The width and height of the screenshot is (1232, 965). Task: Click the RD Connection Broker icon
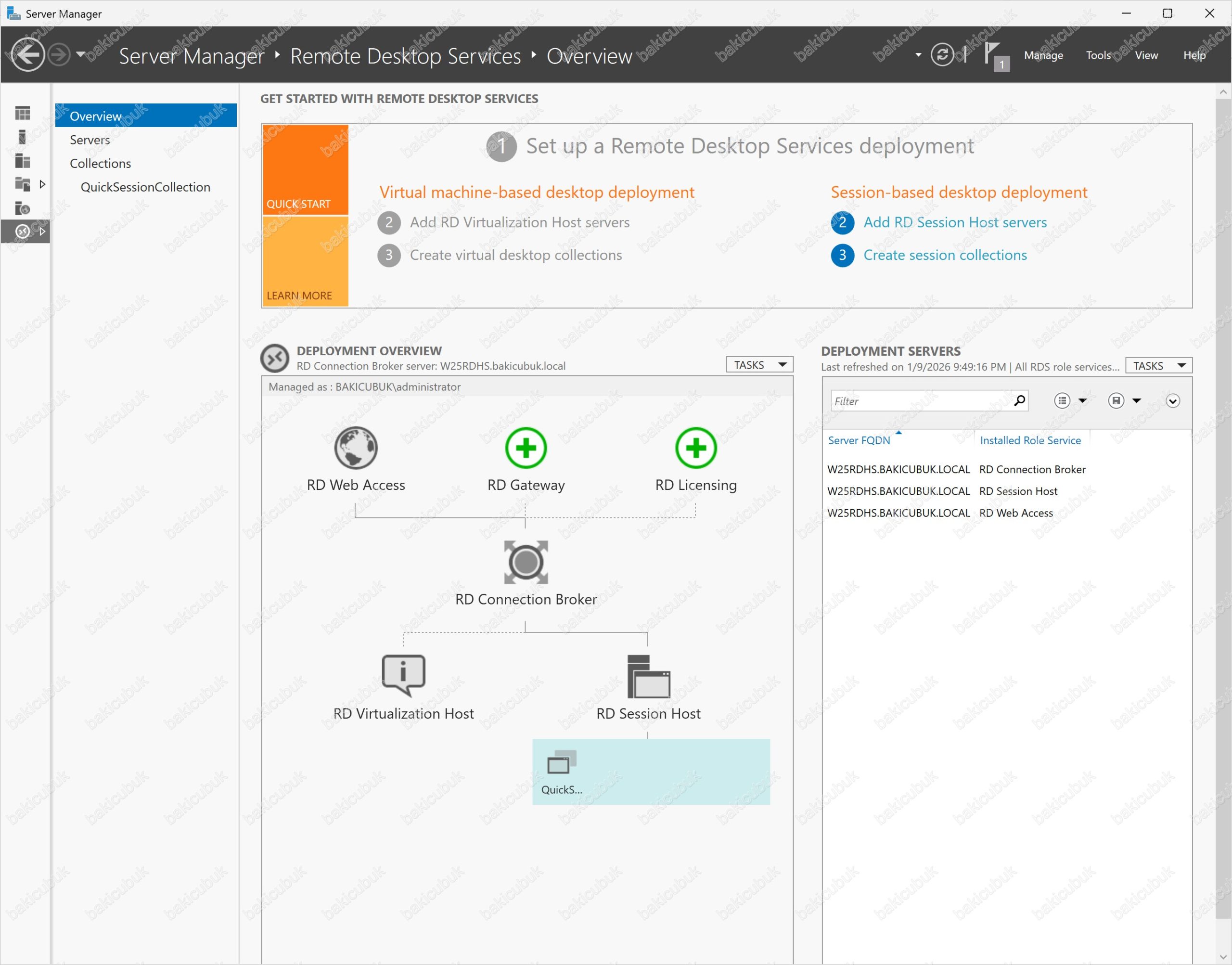[526, 562]
